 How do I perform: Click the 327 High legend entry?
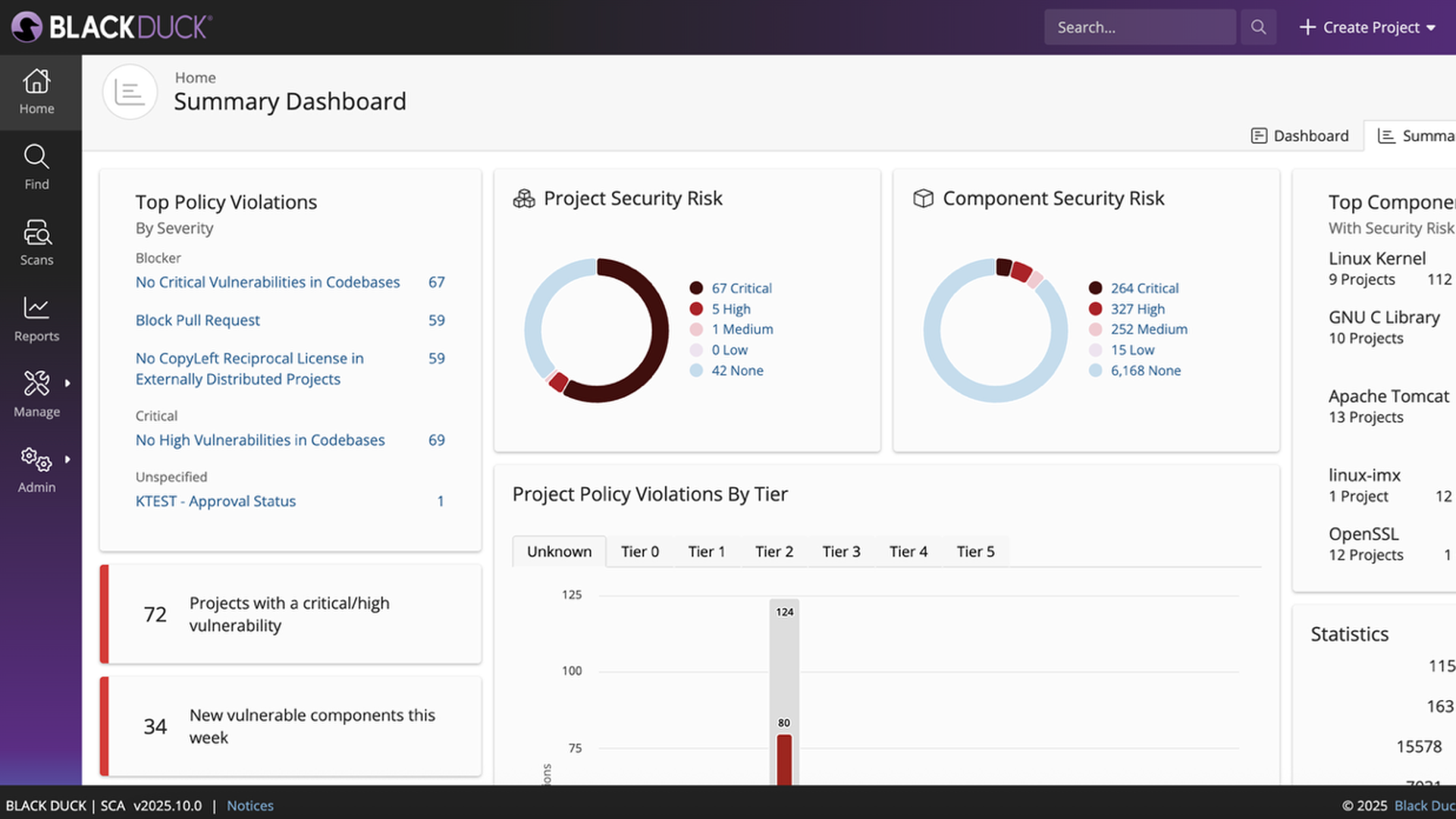click(1137, 309)
